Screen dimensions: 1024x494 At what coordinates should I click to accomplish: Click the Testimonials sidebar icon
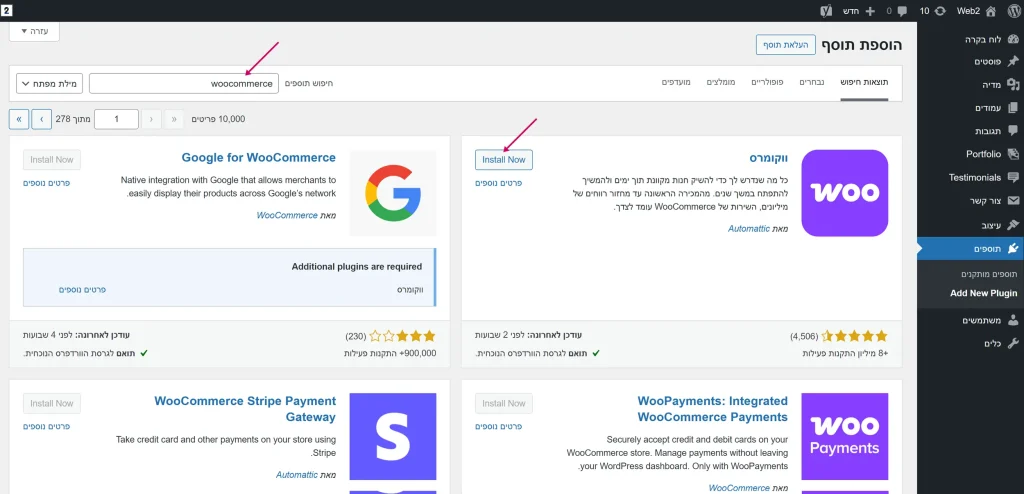pyautogui.click(x=1013, y=177)
